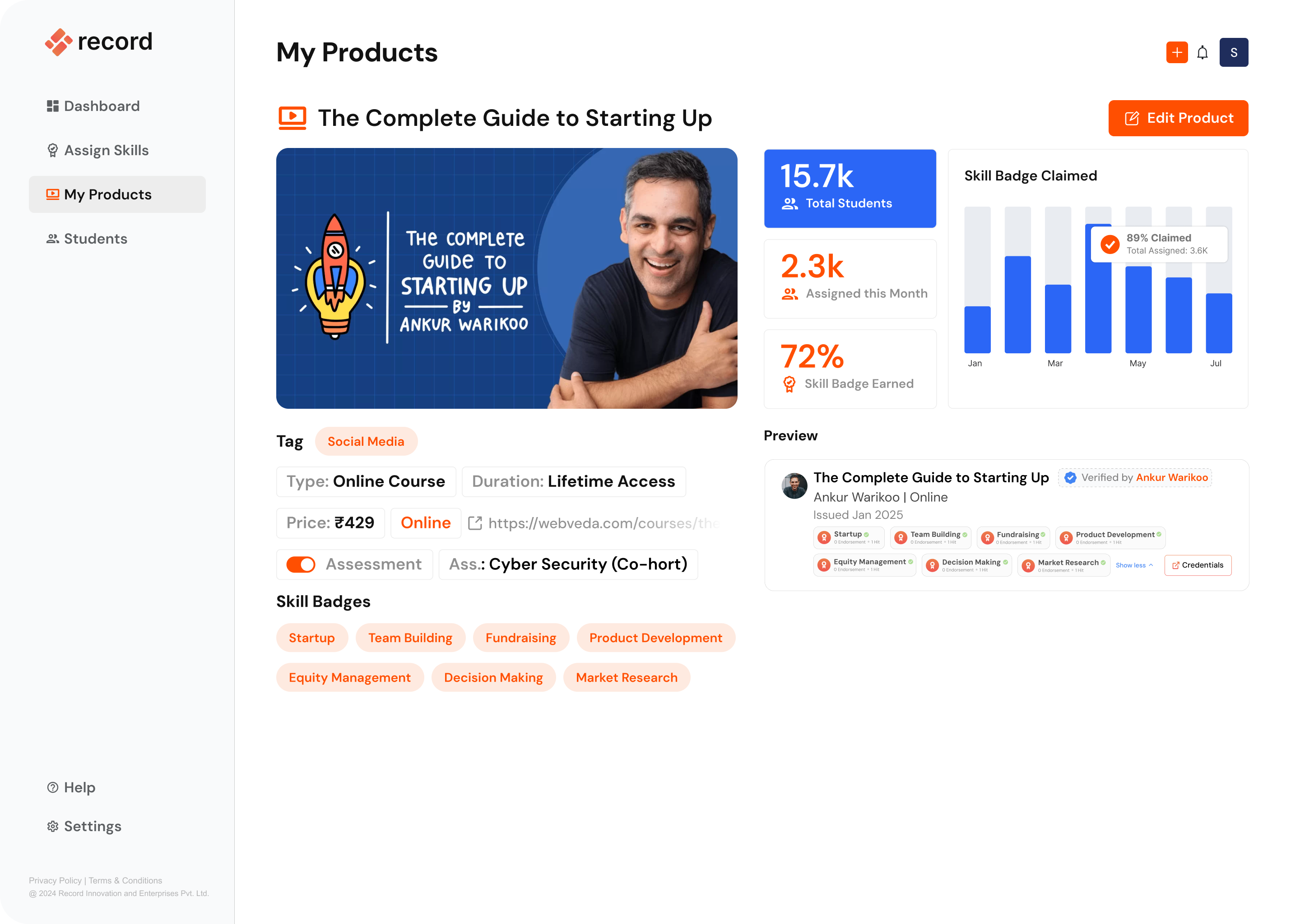Click the orange plus add icon

pyautogui.click(x=1176, y=52)
